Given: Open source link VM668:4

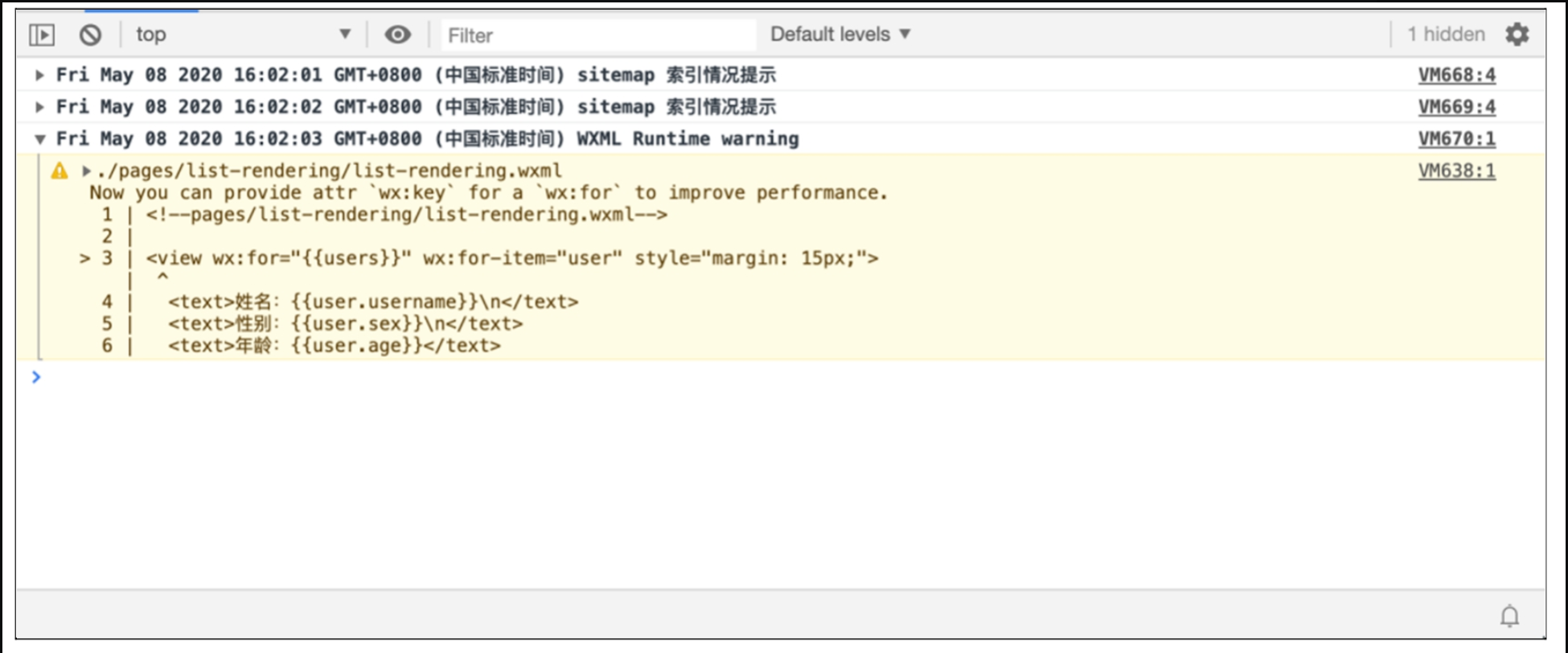Looking at the screenshot, I should coord(1456,75).
